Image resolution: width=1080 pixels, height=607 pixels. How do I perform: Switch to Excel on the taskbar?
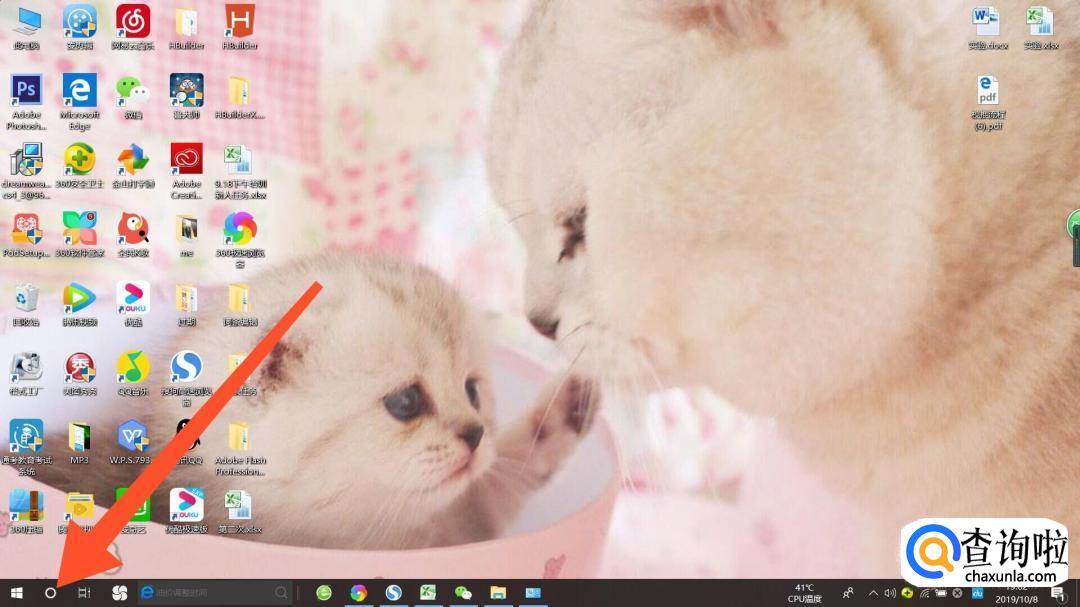428,593
